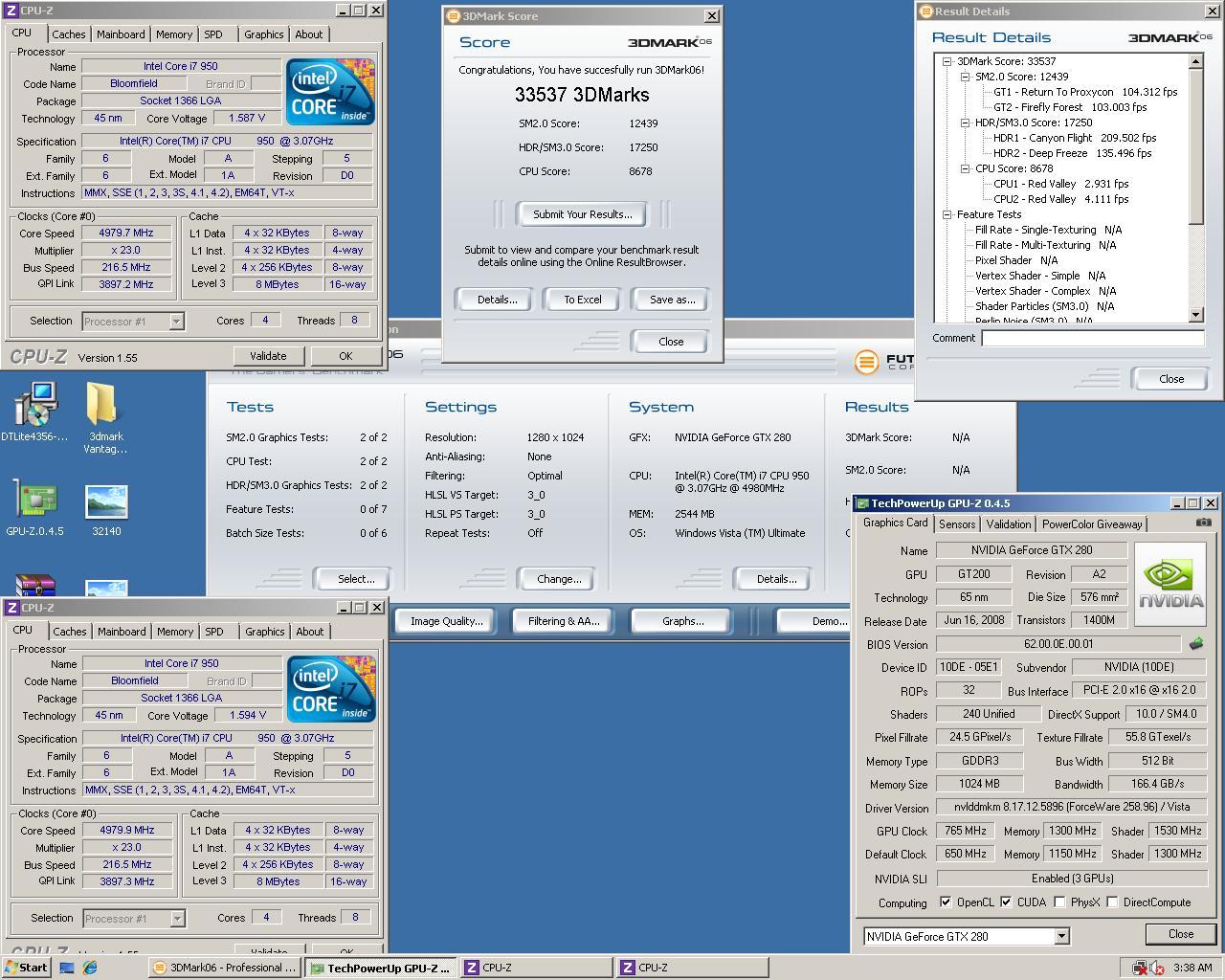Viewport: 1225px width, 980px height.
Task: Click the Intel Core i7 logo in top CPU-Z
Action: pos(331,92)
